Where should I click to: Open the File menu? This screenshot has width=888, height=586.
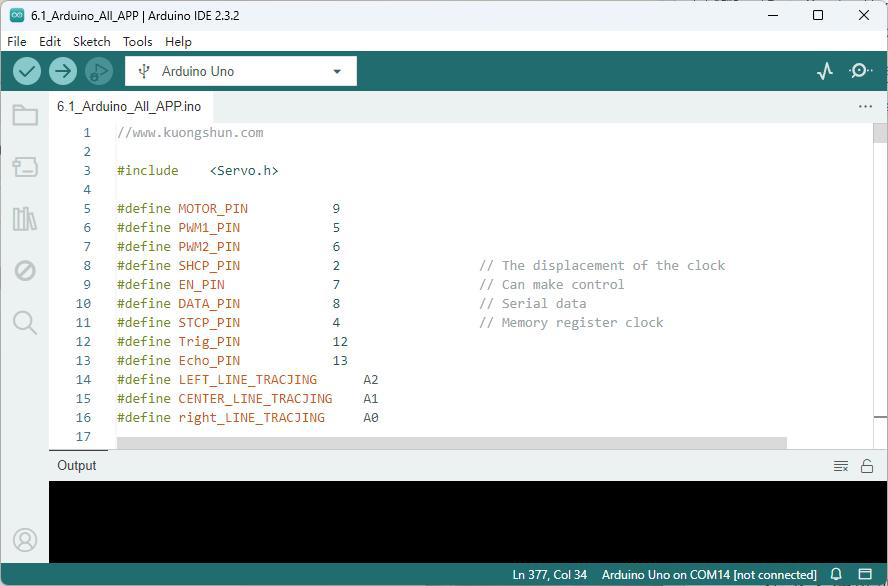tap(16, 41)
